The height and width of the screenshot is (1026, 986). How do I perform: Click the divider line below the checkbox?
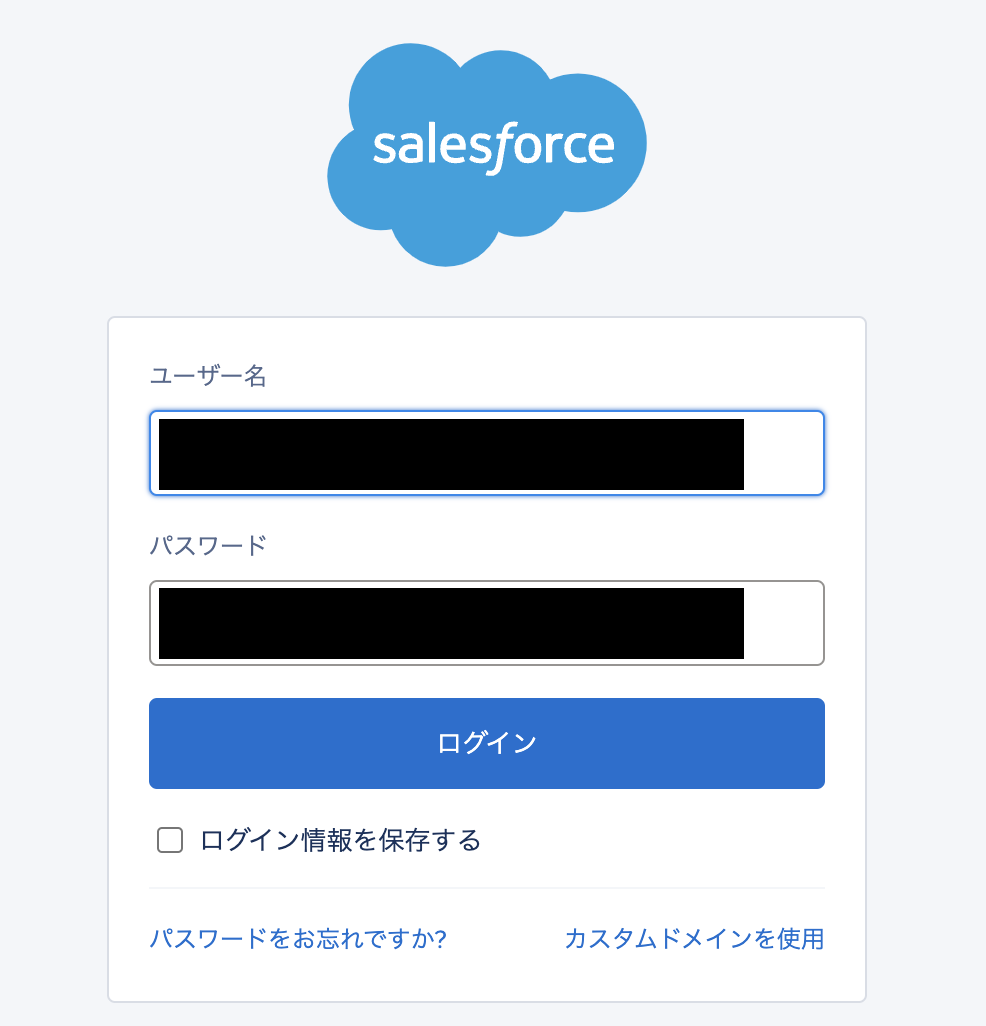(x=486, y=888)
